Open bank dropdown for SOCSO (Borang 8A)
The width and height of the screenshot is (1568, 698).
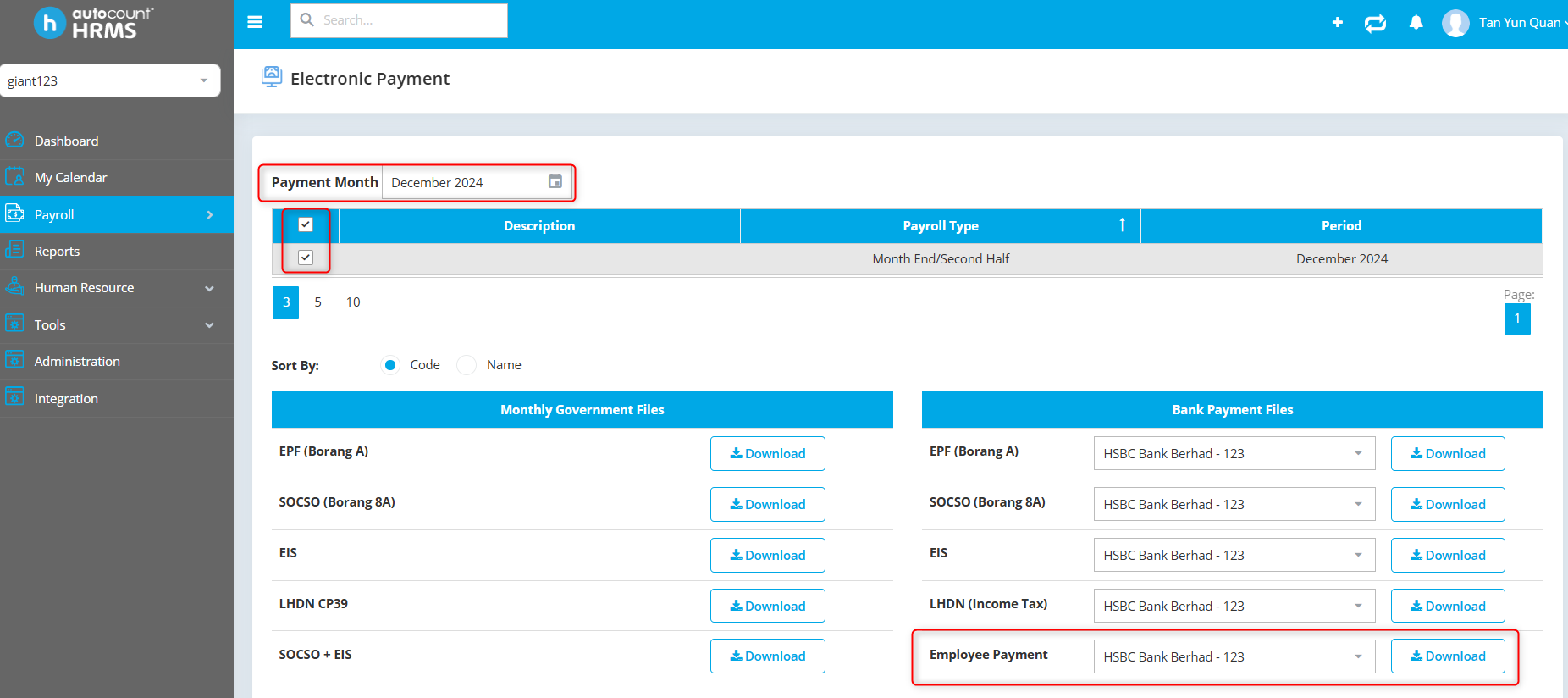[x=1234, y=504]
